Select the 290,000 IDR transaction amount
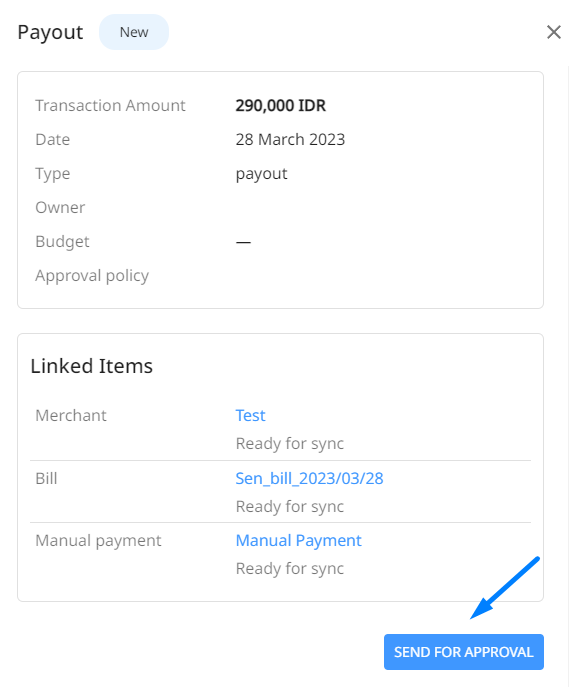Image resolution: width=569 pixels, height=687 pixels. click(280, 105)
